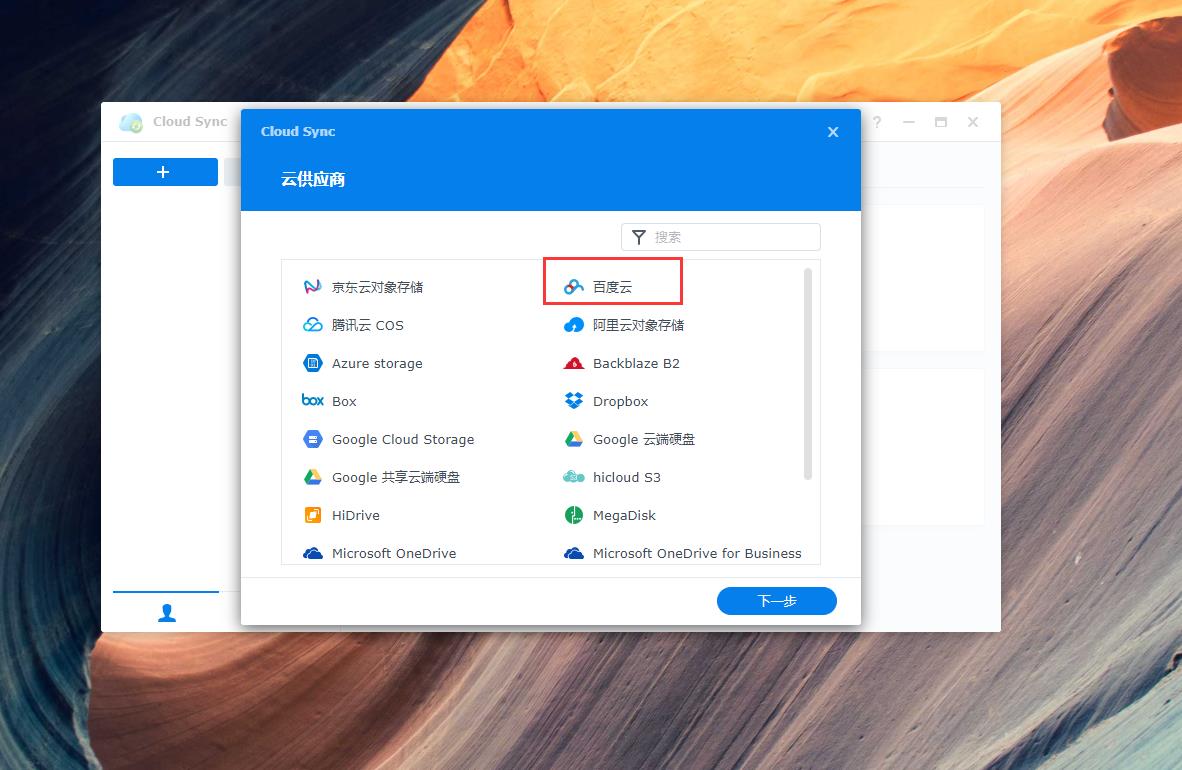The image size is (1182, 770).
Task: Close the Cloud Sync main window
Action: coord(973,122)
